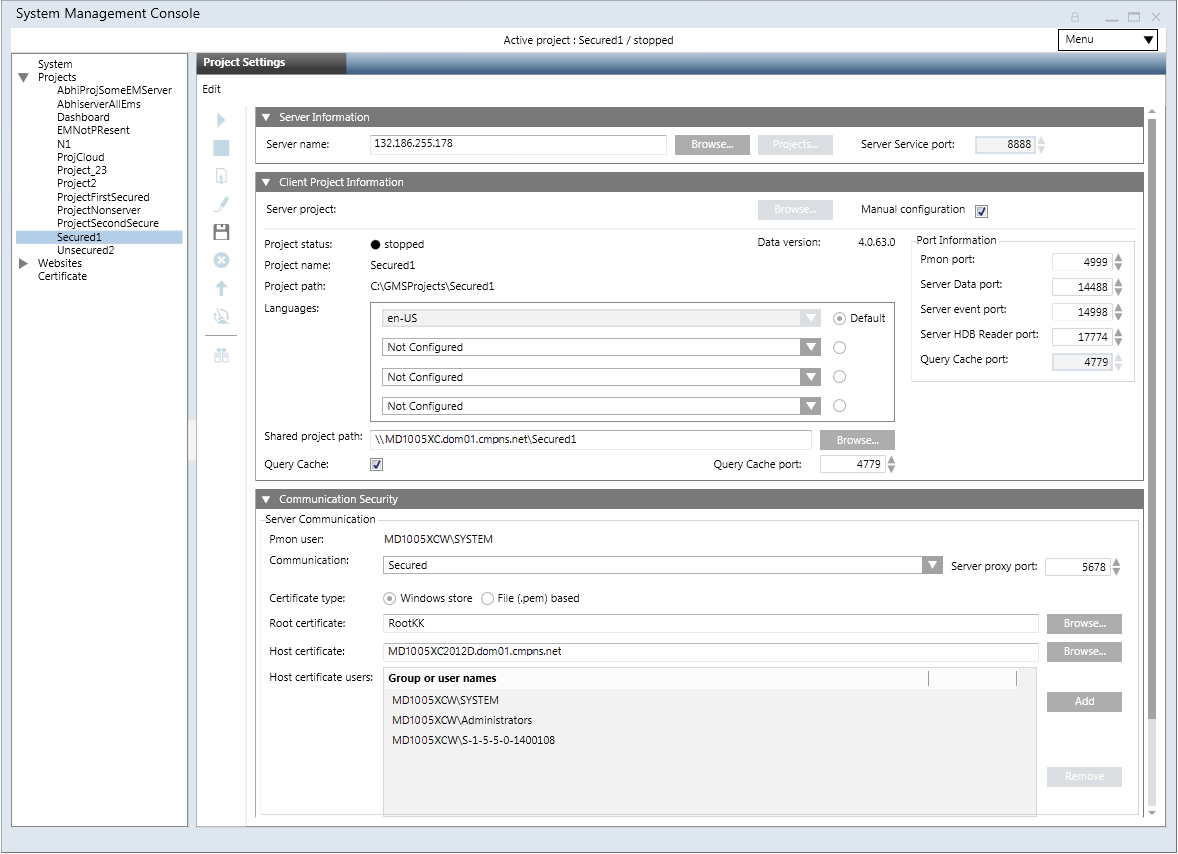This screenshot has width=1178, height=854.
Task: Uncheck the Manual configuration checkbox
Action: click(x=981, y=211)
